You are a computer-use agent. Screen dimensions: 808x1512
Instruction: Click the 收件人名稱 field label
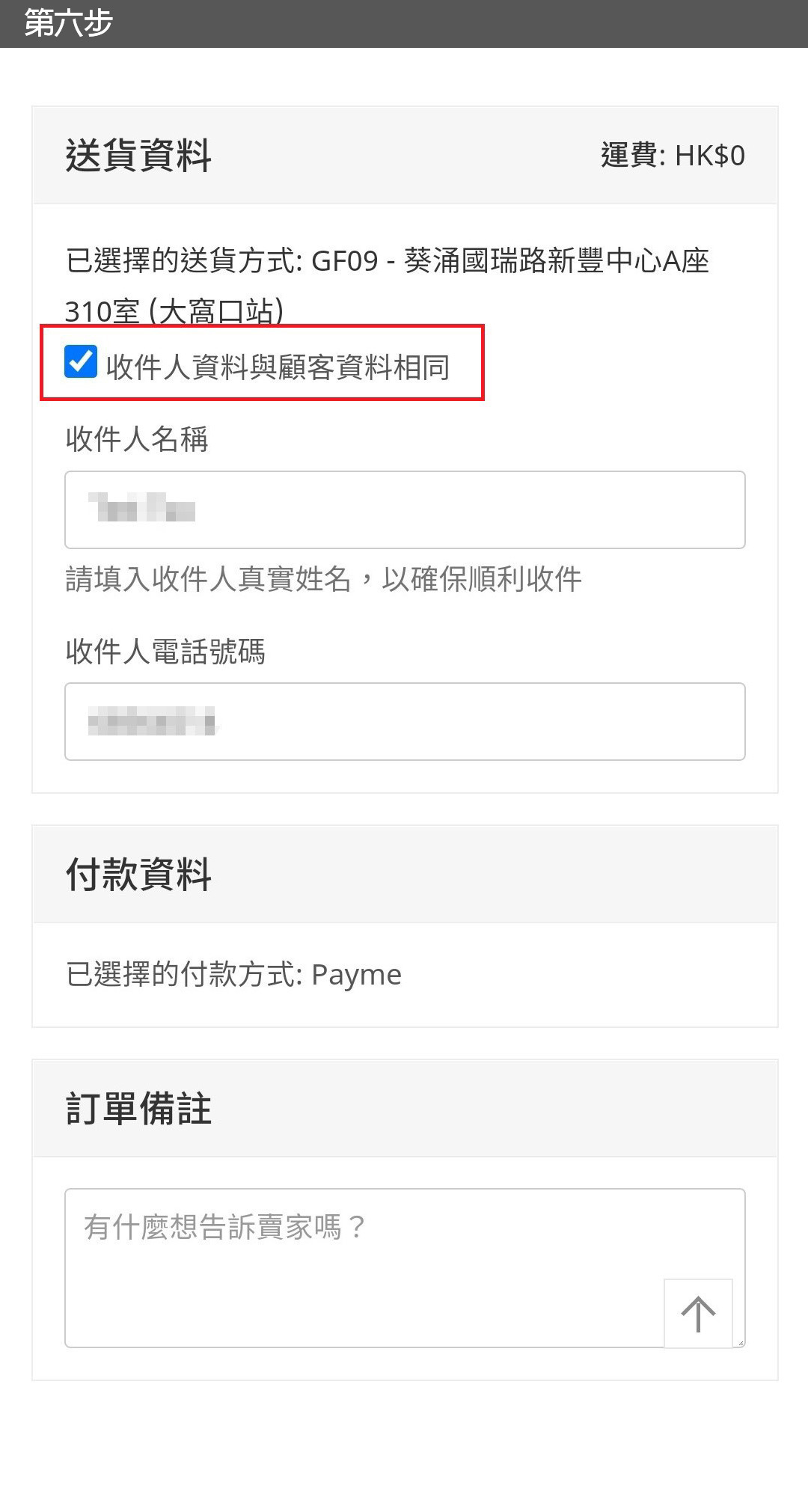[137, 439]
